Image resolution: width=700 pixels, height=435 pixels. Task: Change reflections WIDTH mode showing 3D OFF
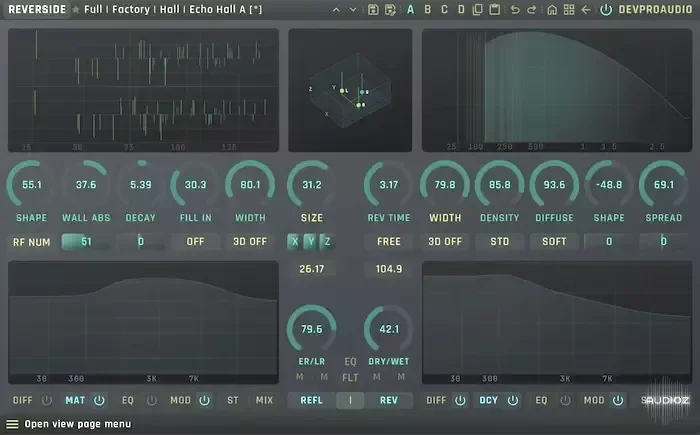250,242
